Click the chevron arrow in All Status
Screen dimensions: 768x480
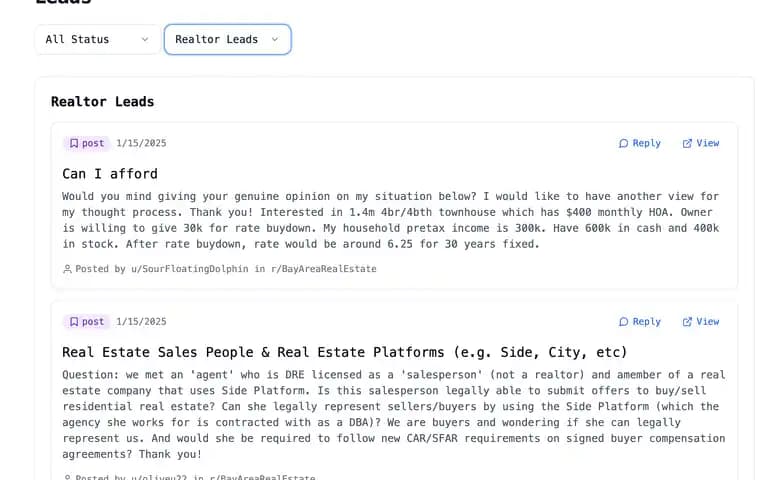(145, 40)
